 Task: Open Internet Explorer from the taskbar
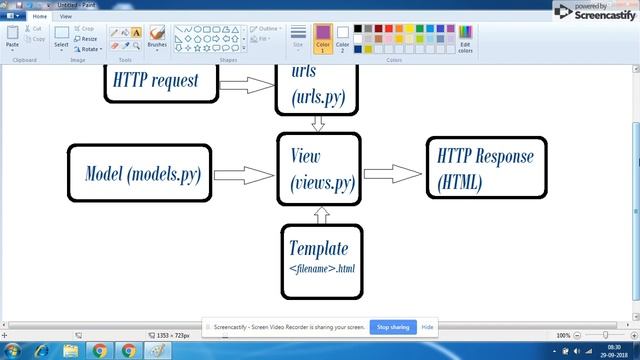tap(42, 351)
